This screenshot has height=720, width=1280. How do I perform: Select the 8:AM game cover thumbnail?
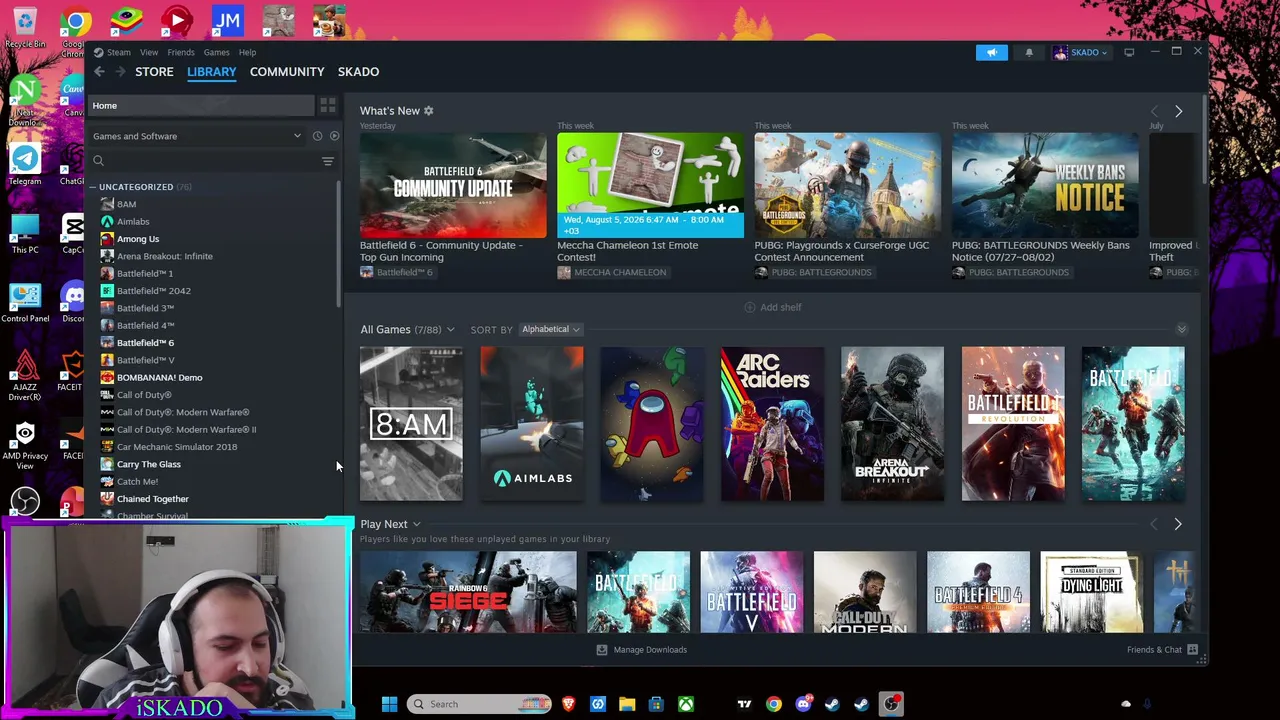point(411,424)
